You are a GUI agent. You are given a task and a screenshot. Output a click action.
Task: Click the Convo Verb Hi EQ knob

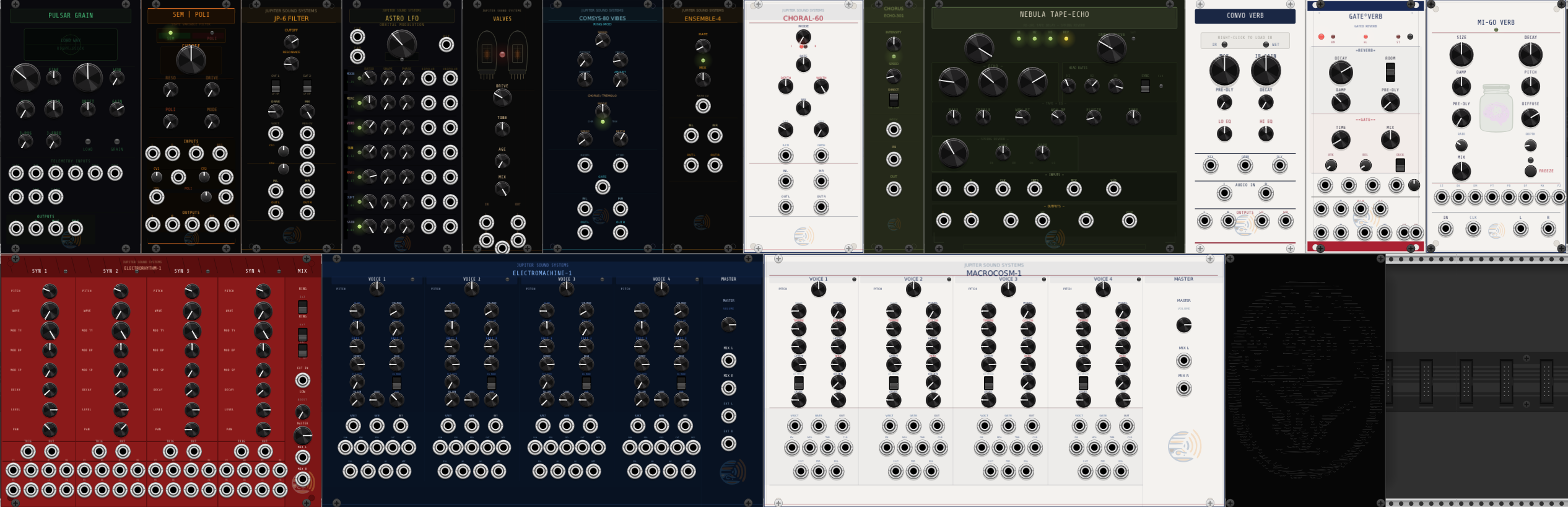coord(1266,133)
